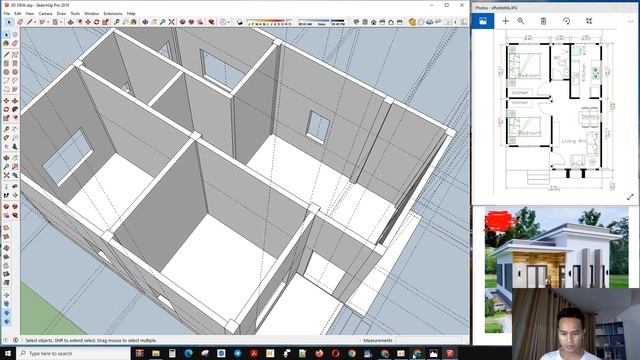Click the taskbar search box
The height and width of the screenshot is (360, 640).
(x=73, y=353)
